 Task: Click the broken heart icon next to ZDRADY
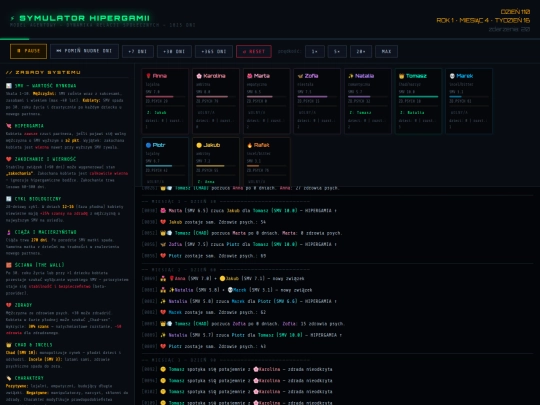(x=9, y=305)
